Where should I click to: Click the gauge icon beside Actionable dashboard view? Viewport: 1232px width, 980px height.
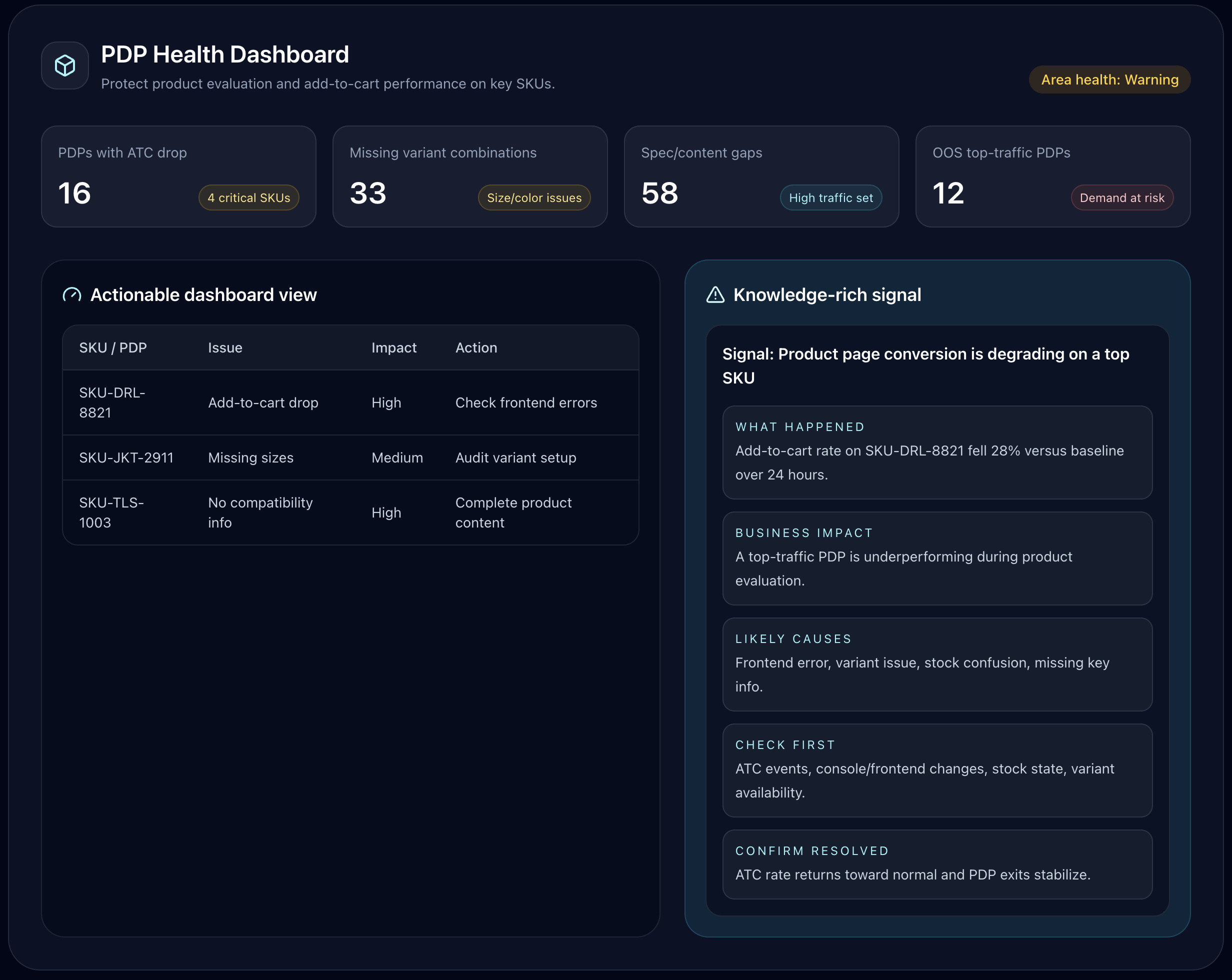tap(72, 295)
